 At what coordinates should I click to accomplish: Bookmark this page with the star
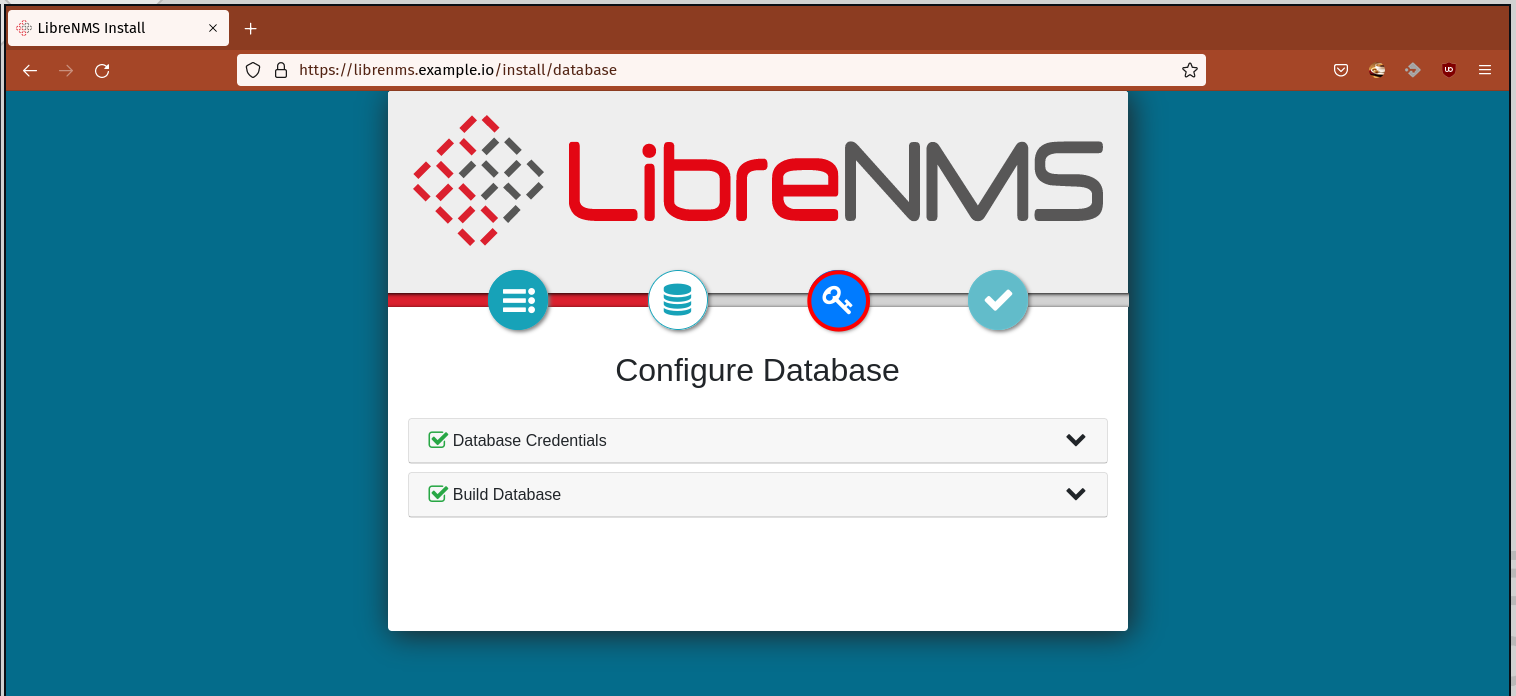point(1190,70)
